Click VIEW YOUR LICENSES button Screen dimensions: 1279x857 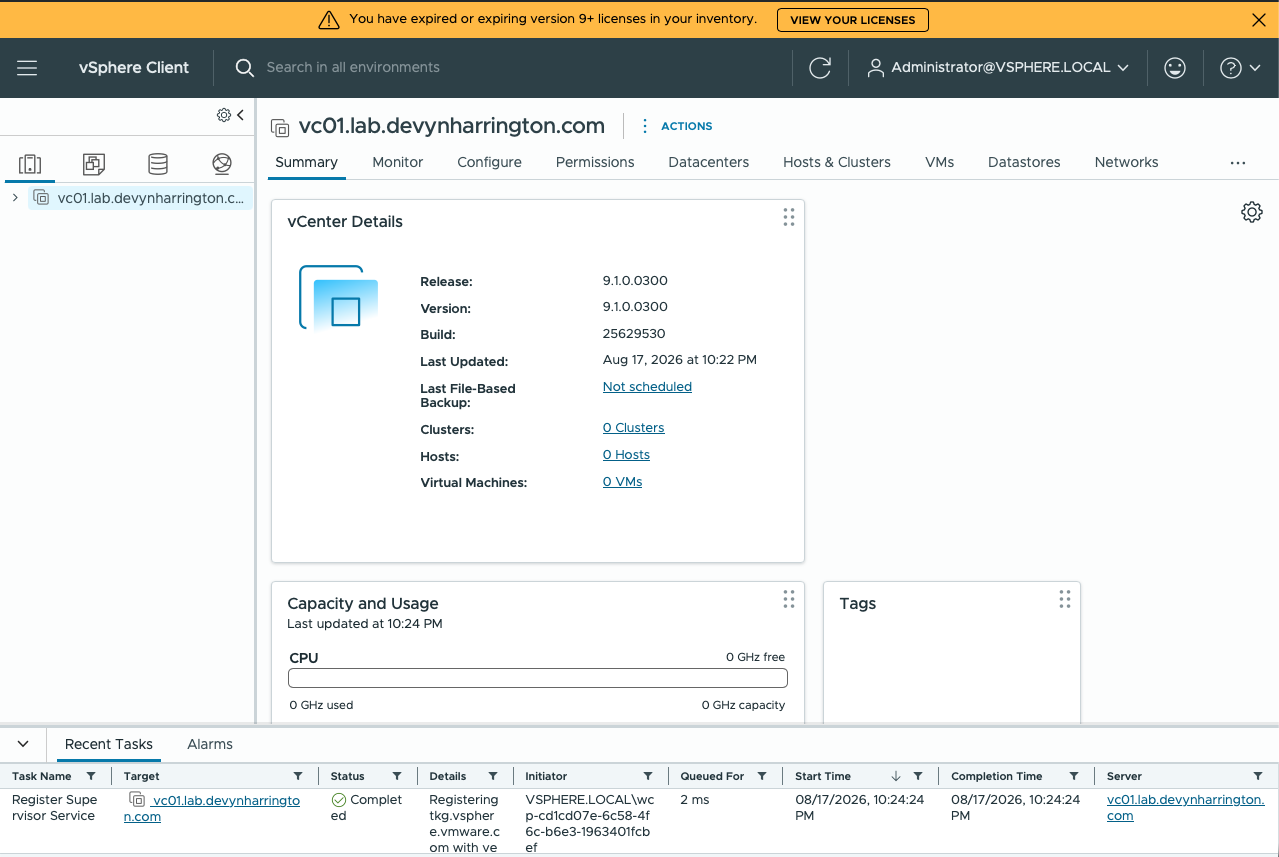pos(852,20)
